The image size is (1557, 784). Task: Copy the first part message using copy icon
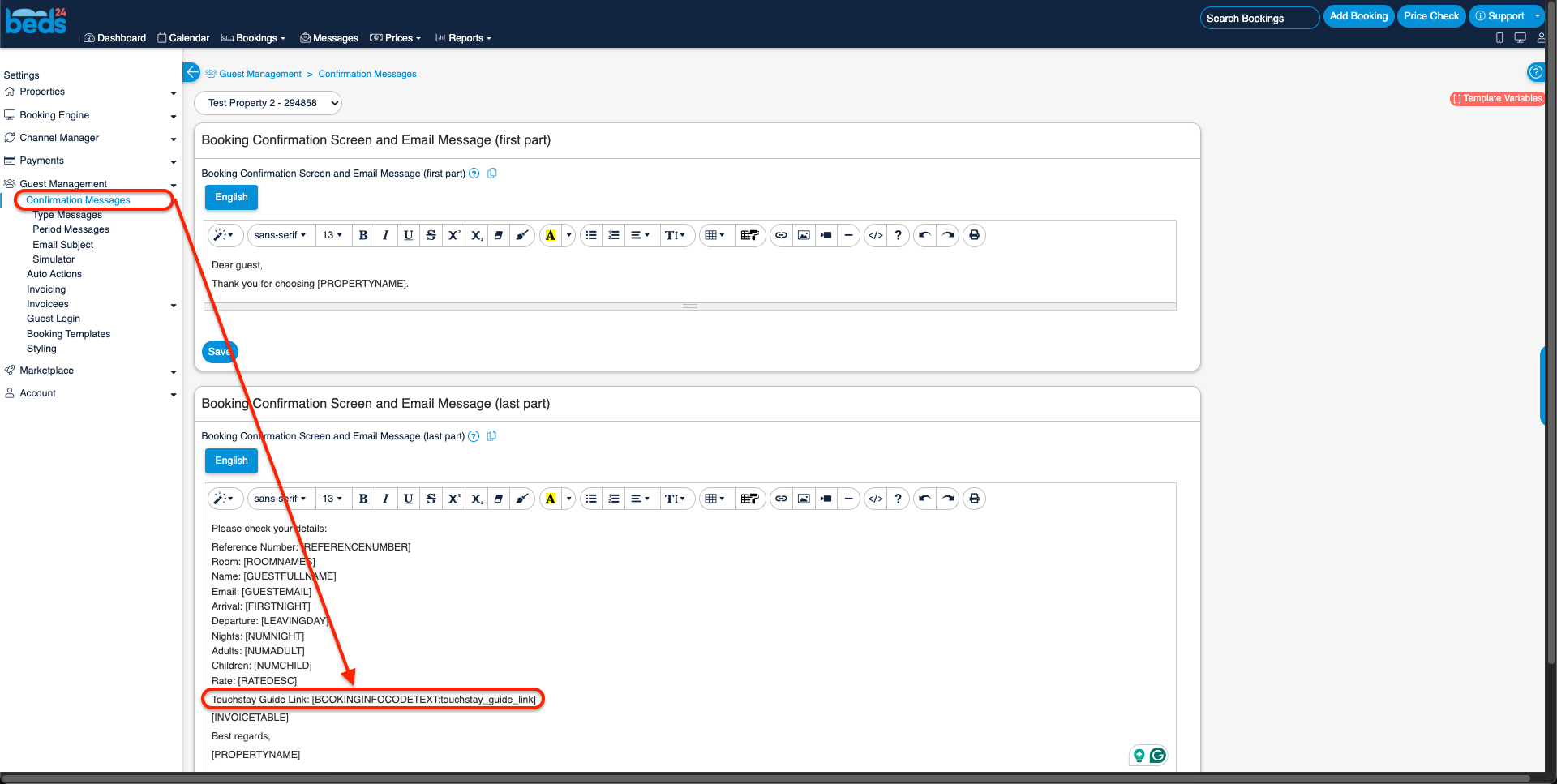point(492,173)
